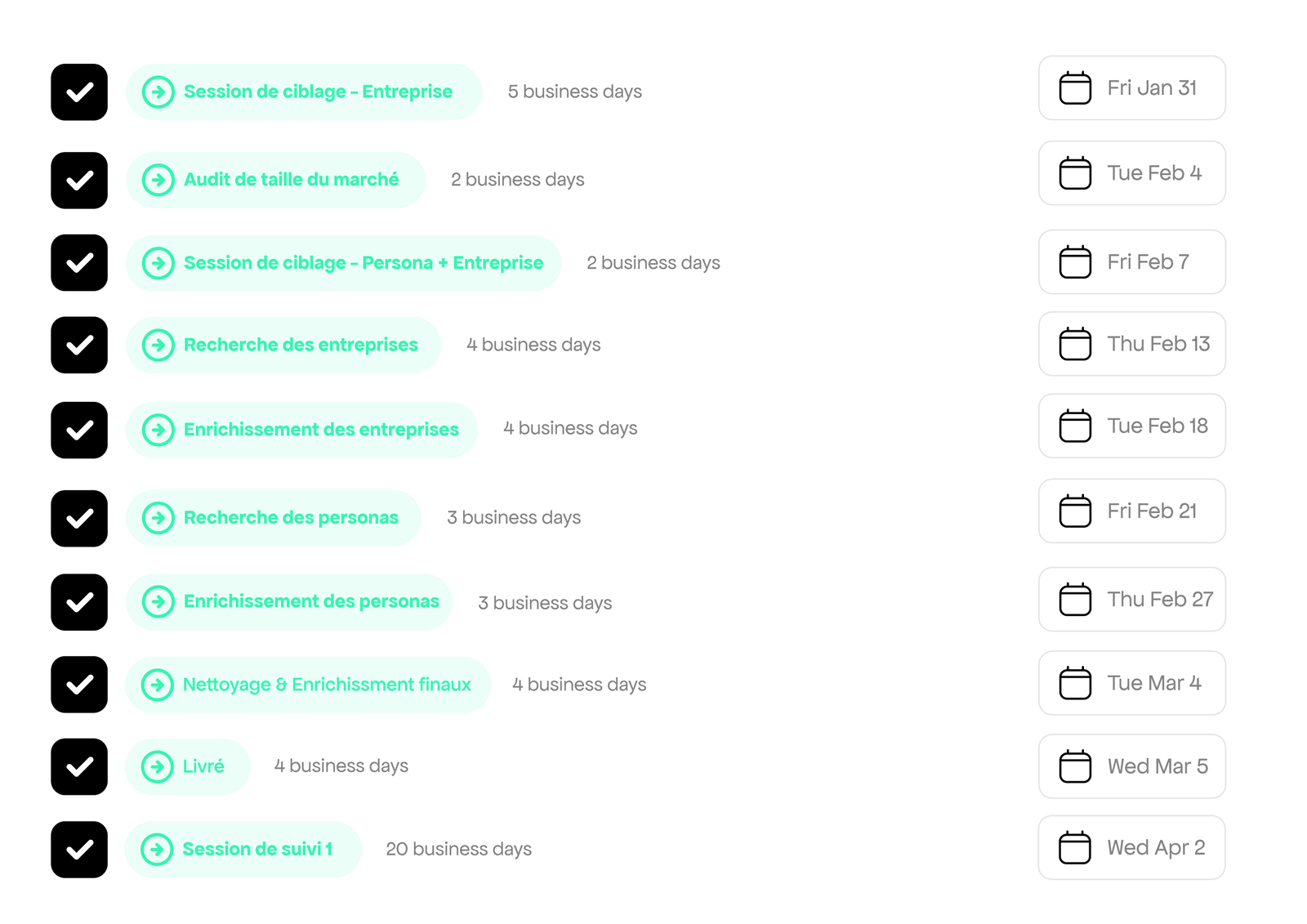Click arrow icon in Session de ciblage - Entreprise
Screen dimensions: 1307x924
coord(158,92)
